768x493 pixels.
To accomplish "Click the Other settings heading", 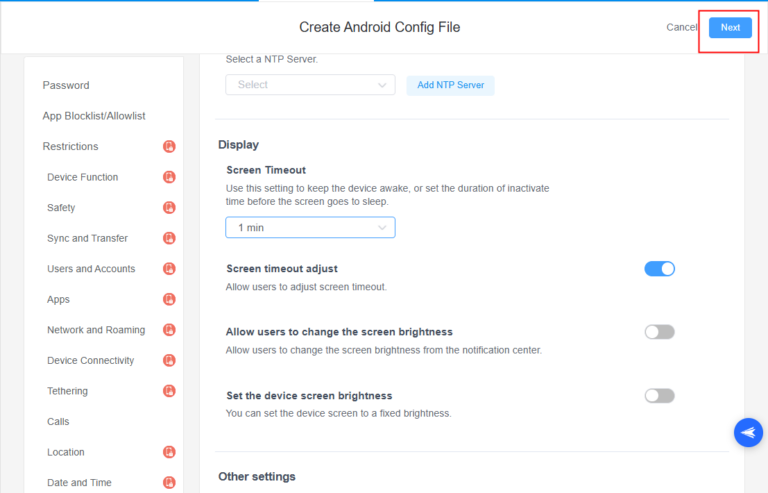I will pos(257,477).
